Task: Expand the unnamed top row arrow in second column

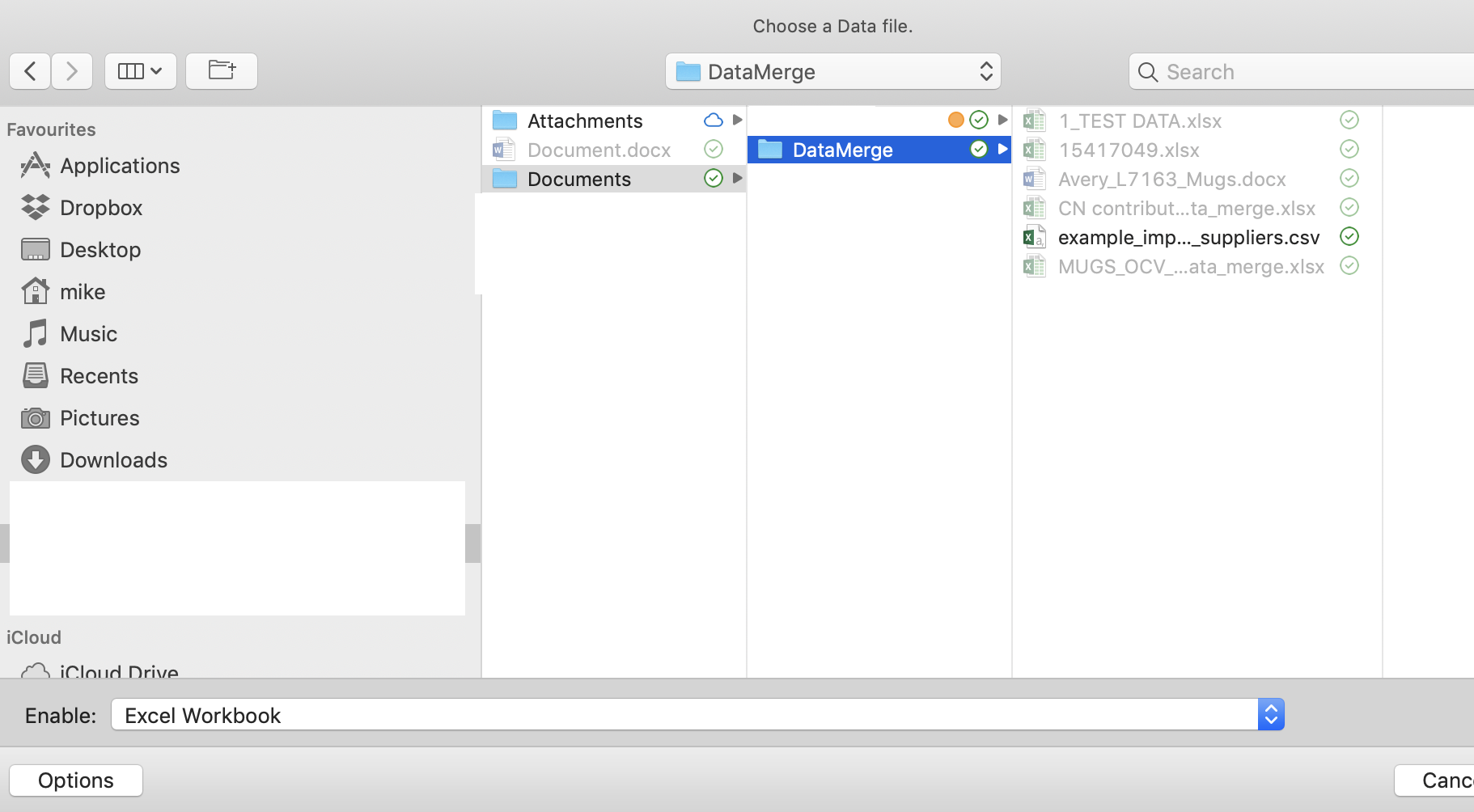Action: [x=1002, y=120]
